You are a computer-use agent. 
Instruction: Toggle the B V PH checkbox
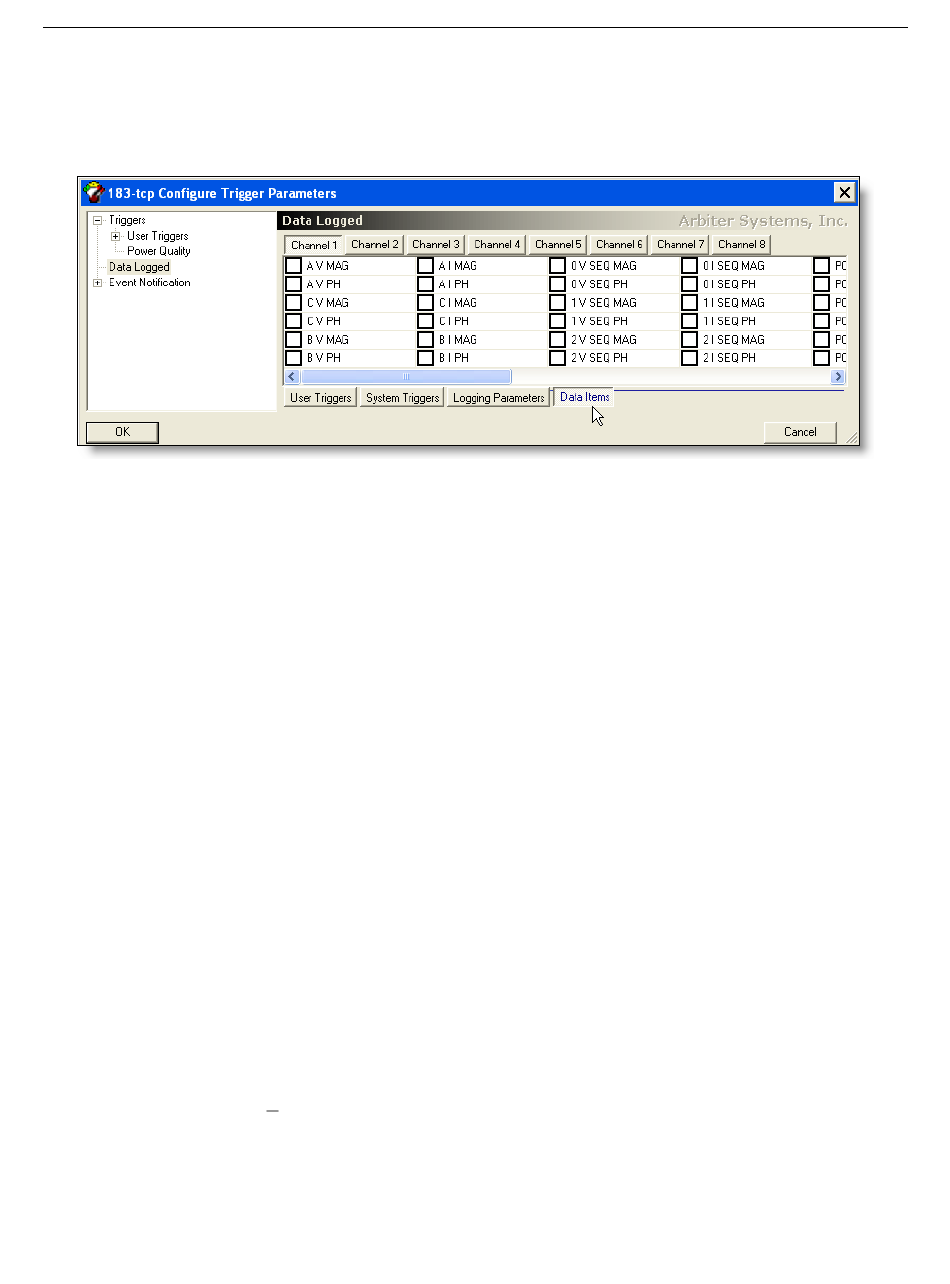tap(294, 358)
